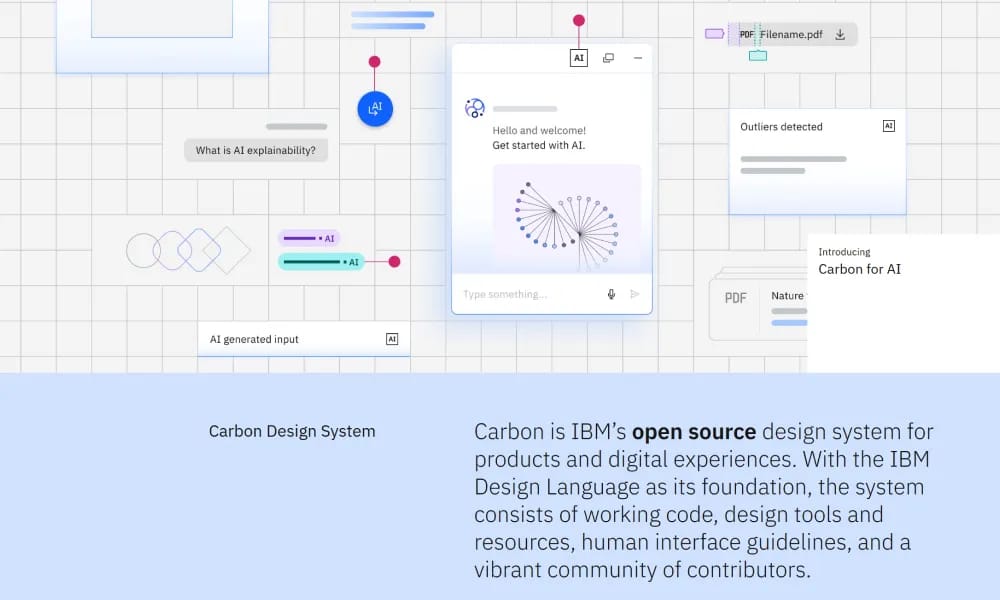The width and height of the screenshot is (1000, 600).
Task: Click the AI label in the chat window header
Action: point(578,58)
